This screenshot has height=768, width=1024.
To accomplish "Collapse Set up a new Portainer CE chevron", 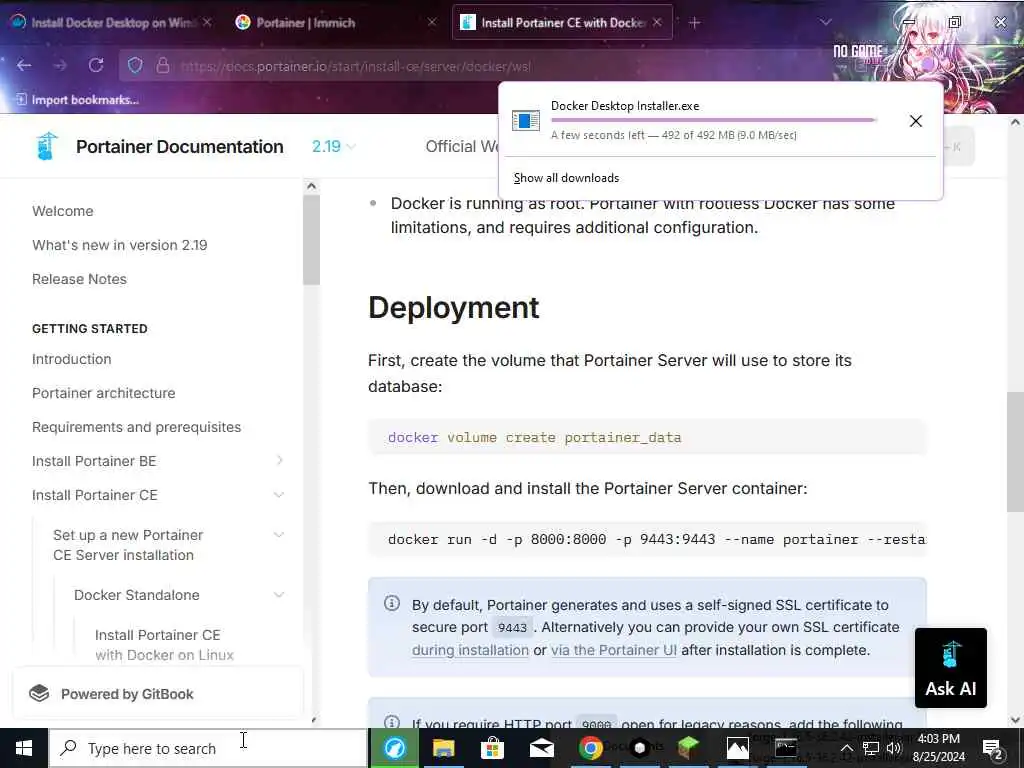I will tap(279, 535).
